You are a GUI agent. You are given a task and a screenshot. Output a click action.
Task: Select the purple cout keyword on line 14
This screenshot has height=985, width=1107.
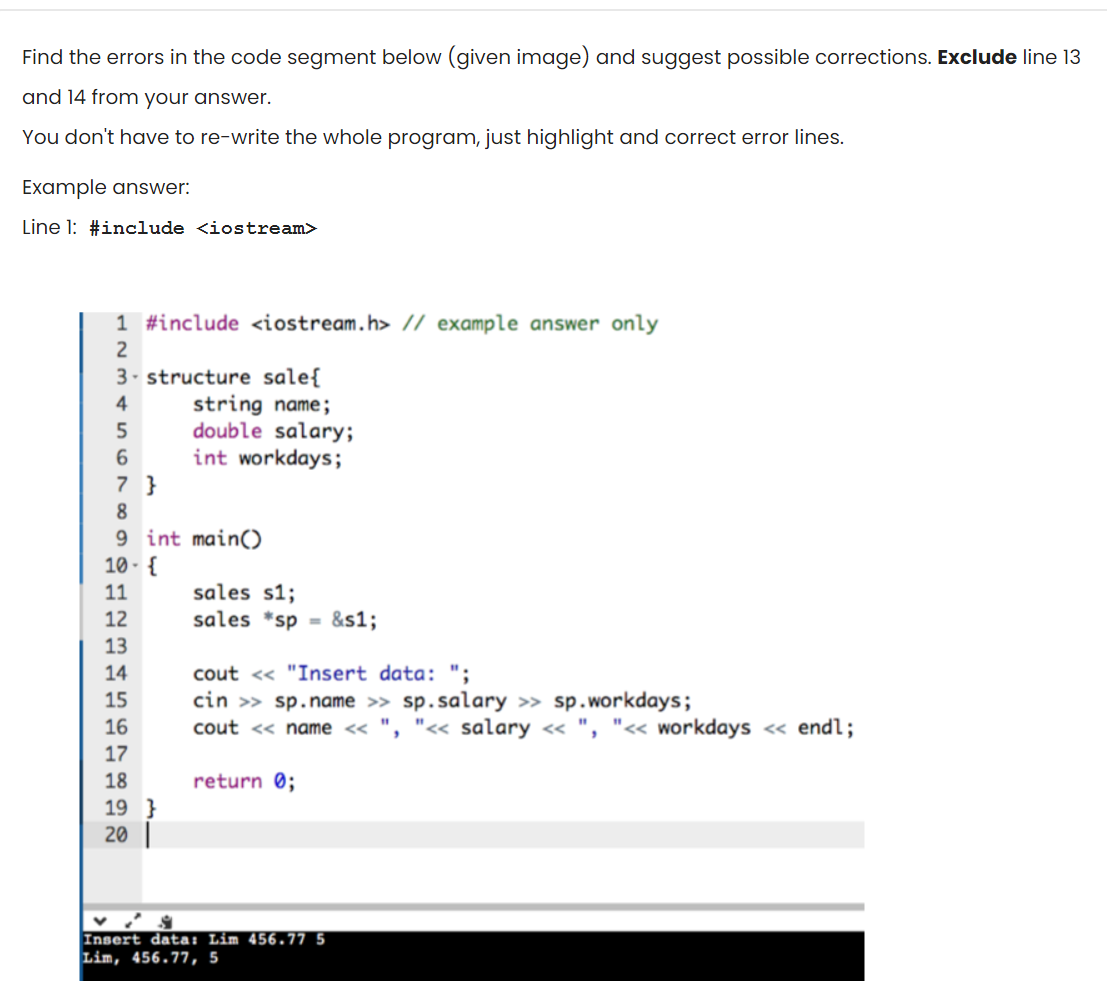[214, 673]
